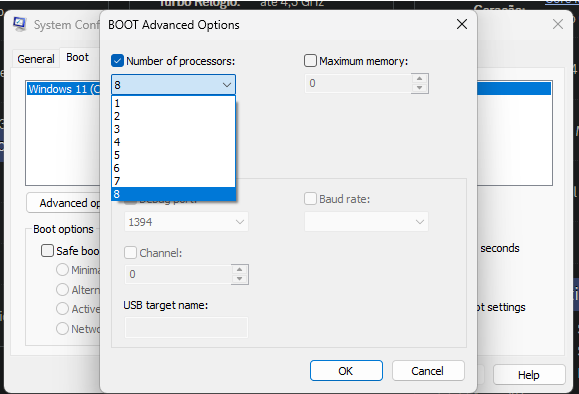579x394 pixels.
Task: Click the System Configuration app icon
Action: click(x=20, y=24)
